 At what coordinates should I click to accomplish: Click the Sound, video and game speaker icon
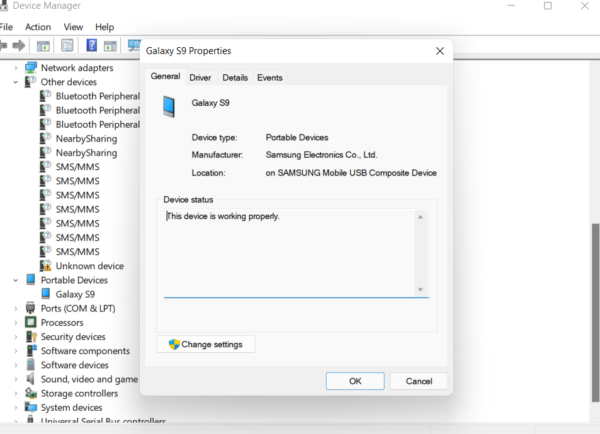click(30, 379)
